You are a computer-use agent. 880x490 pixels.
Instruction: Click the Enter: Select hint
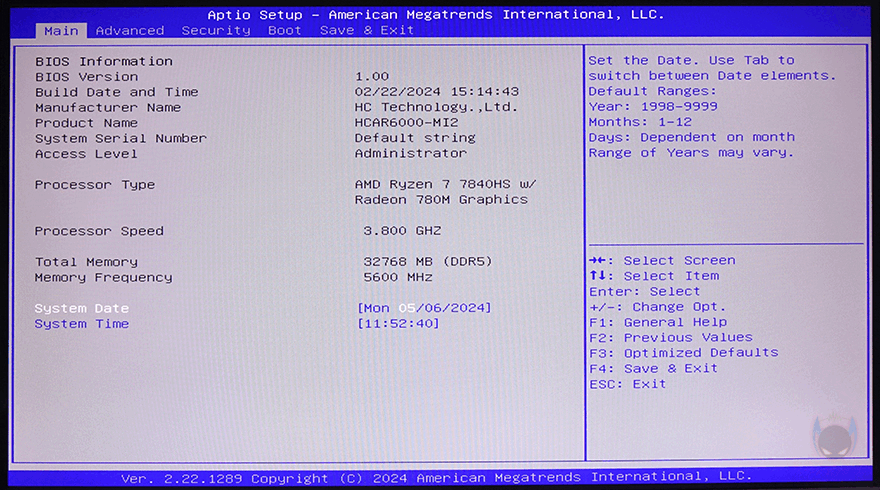[645, 291]
